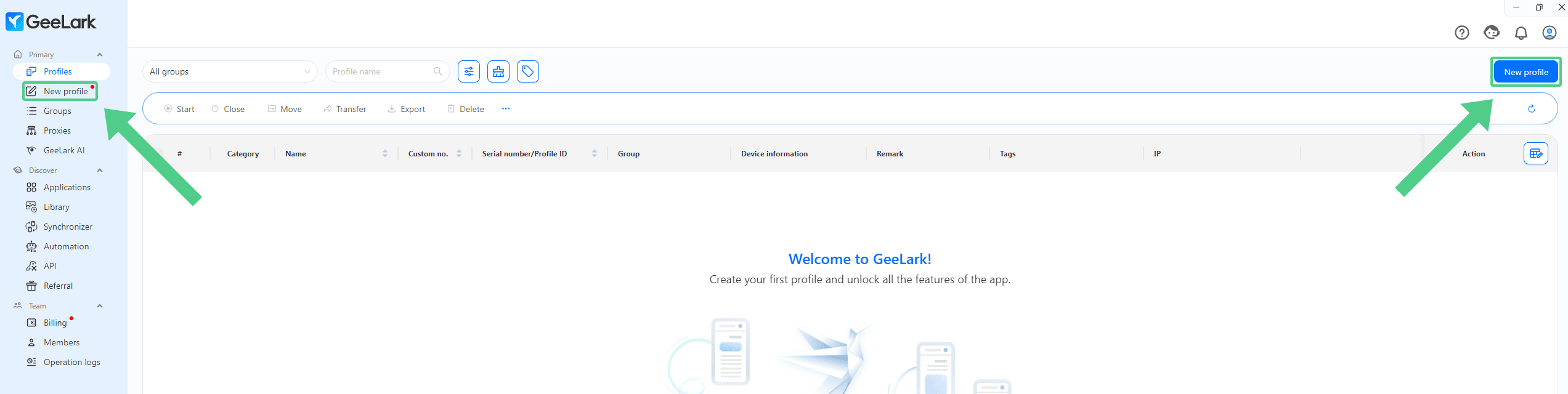Click the Action column header
The width and height of the screenshot is (1568, 394).
[1473, 154]
